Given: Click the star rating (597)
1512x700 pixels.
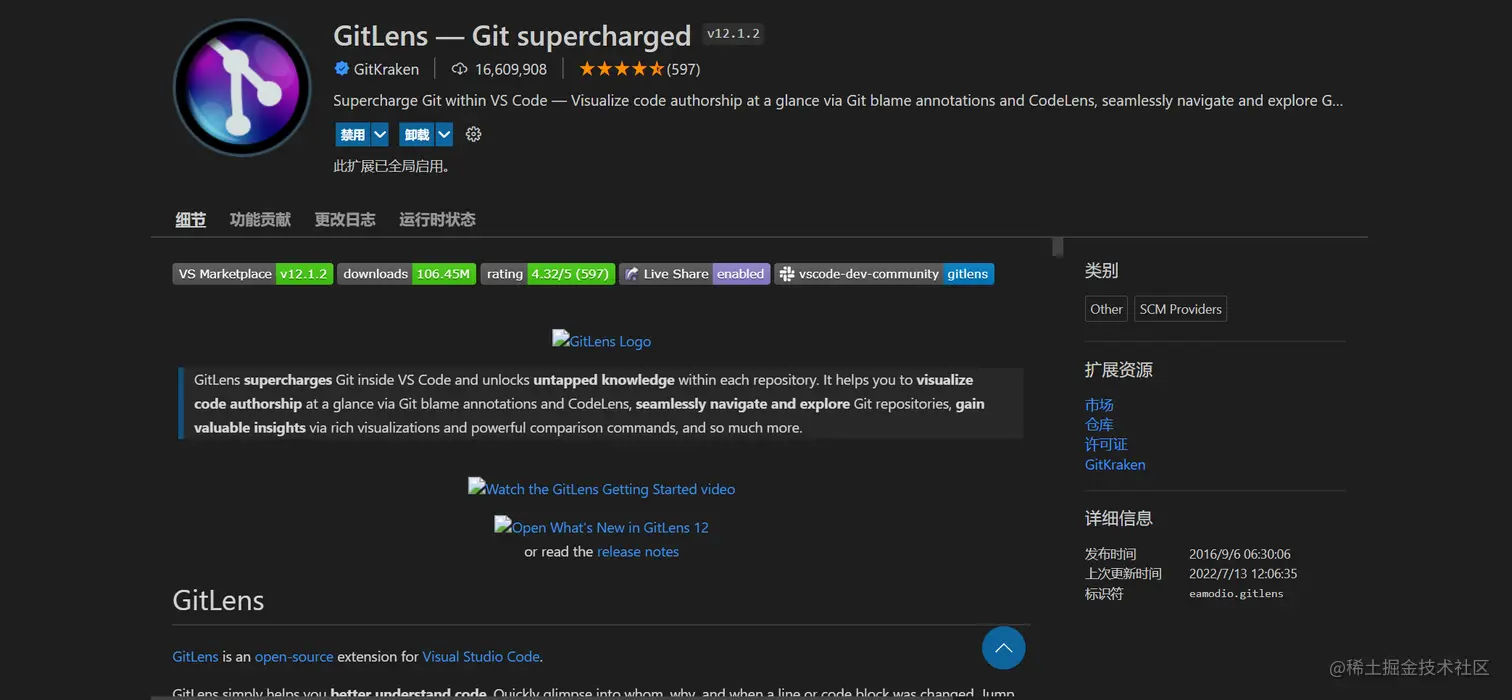Looking at the screenshot, I should [x=639, y=69].
